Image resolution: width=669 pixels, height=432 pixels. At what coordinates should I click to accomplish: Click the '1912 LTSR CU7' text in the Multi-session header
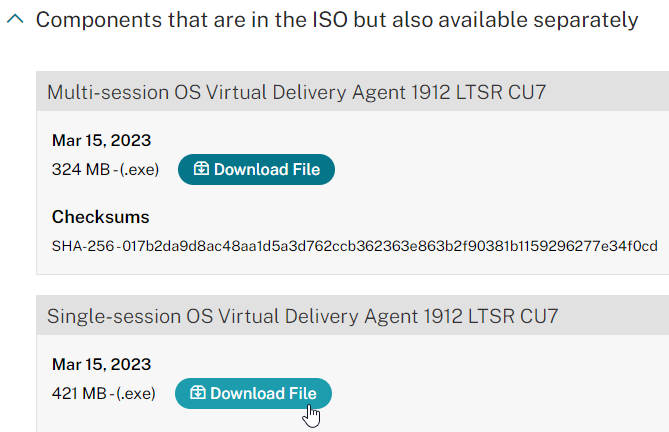(479, 92)
